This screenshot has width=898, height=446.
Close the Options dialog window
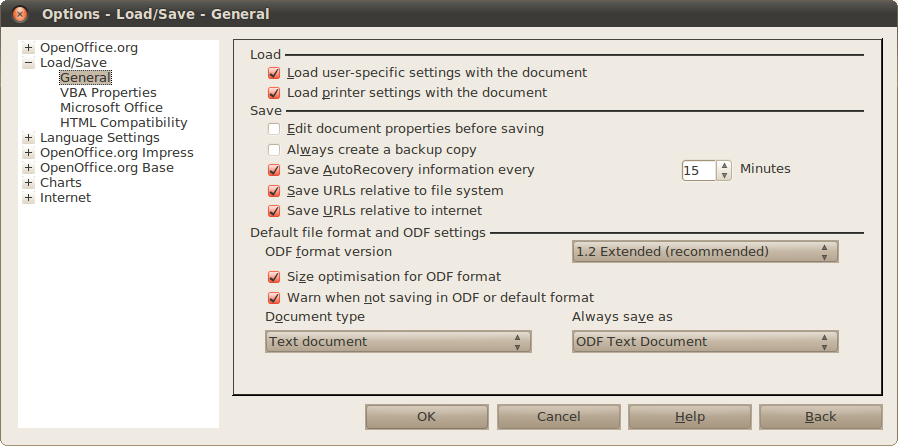coord(20,14)
